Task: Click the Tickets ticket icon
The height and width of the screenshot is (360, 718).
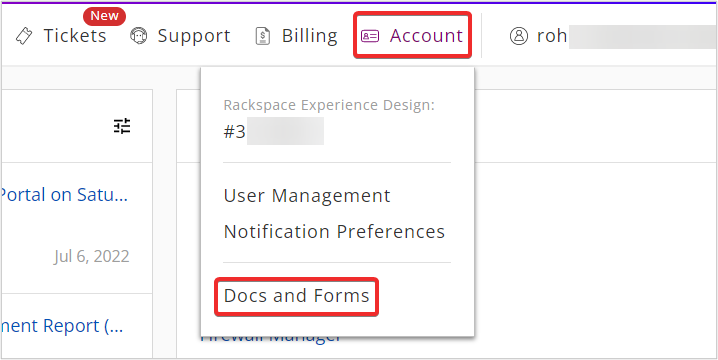Action: click(x=24, y=36)
